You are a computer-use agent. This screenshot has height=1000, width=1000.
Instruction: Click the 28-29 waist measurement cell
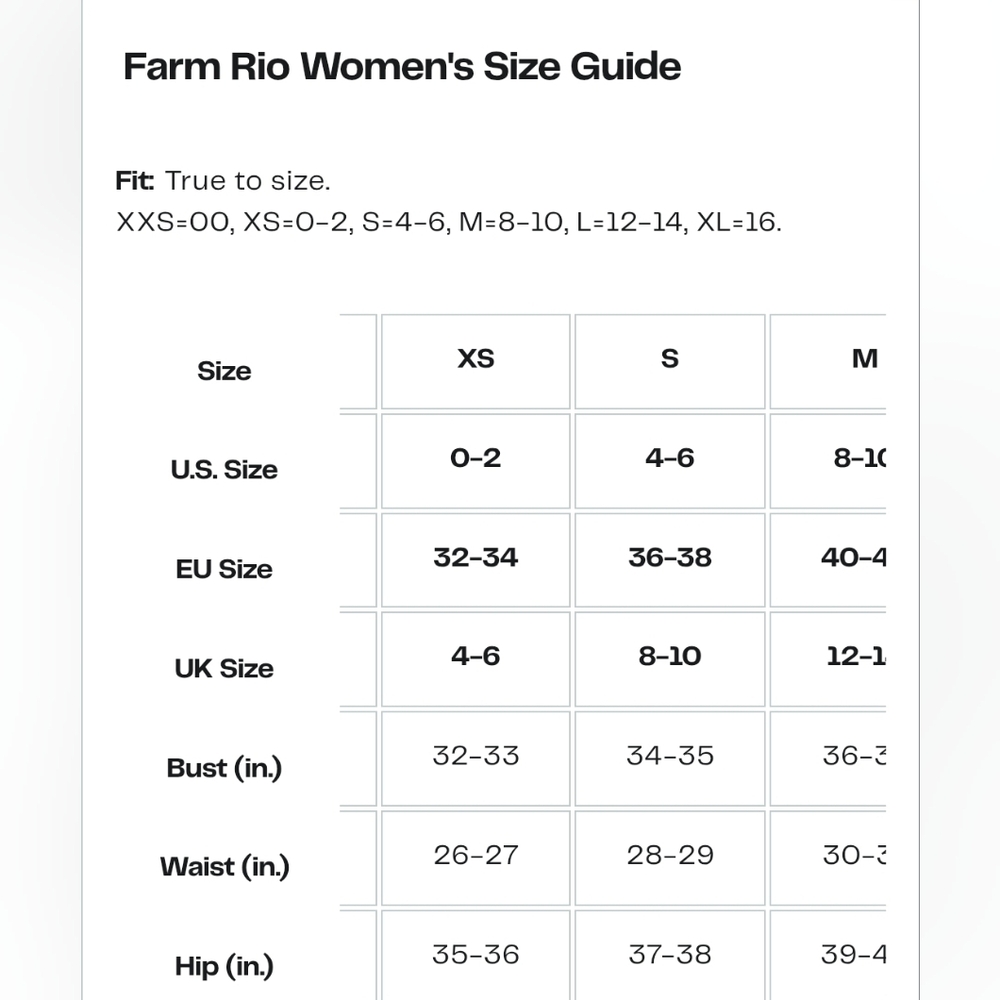(670, 858)
